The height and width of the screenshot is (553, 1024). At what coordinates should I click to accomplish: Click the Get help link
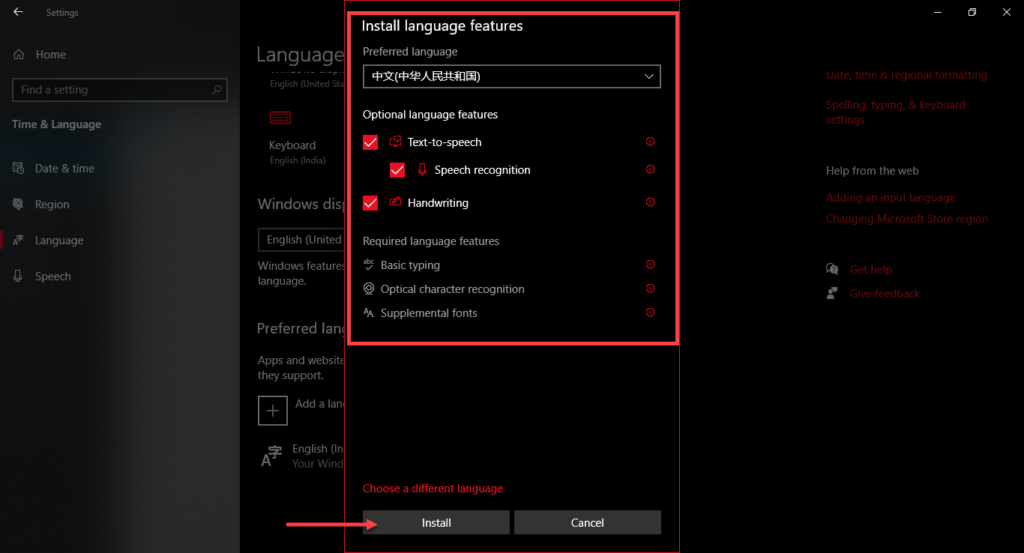[871, 269]
